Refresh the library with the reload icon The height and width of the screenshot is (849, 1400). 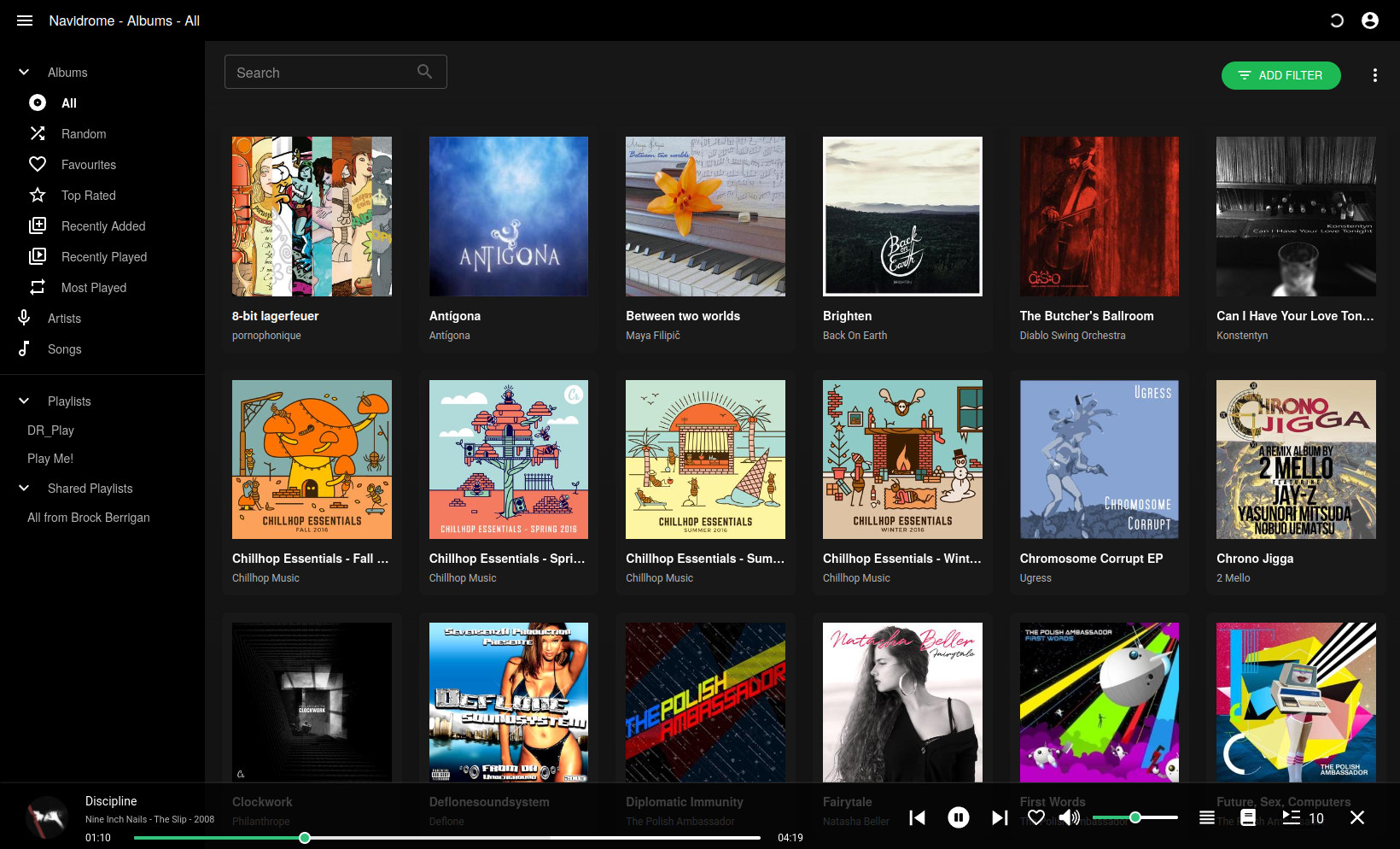(1337, 20)
